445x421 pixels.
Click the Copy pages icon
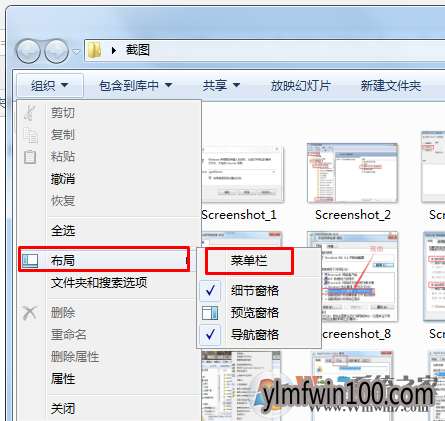click(30, 135)
